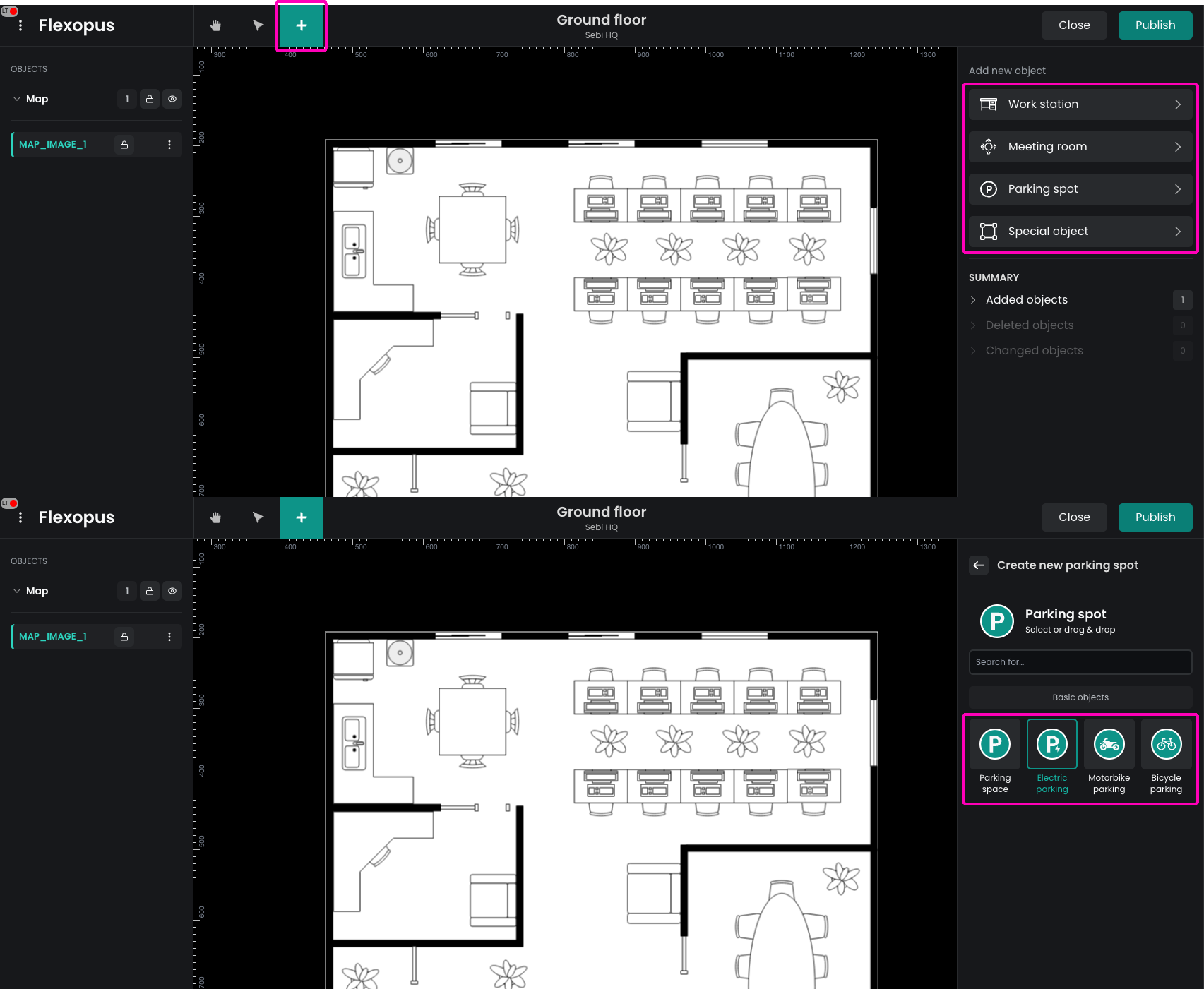The width and height of the screenshot is (1204, 989).
Task: Expand the Deleted objects summary
Action: (1029, 325)
